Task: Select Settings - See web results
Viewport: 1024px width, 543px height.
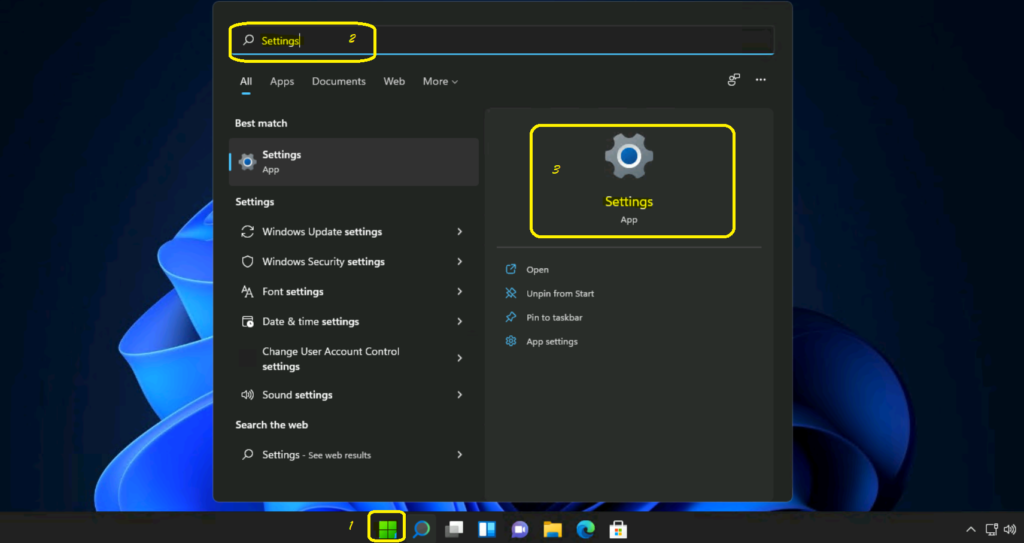Action: coord(354,455)
